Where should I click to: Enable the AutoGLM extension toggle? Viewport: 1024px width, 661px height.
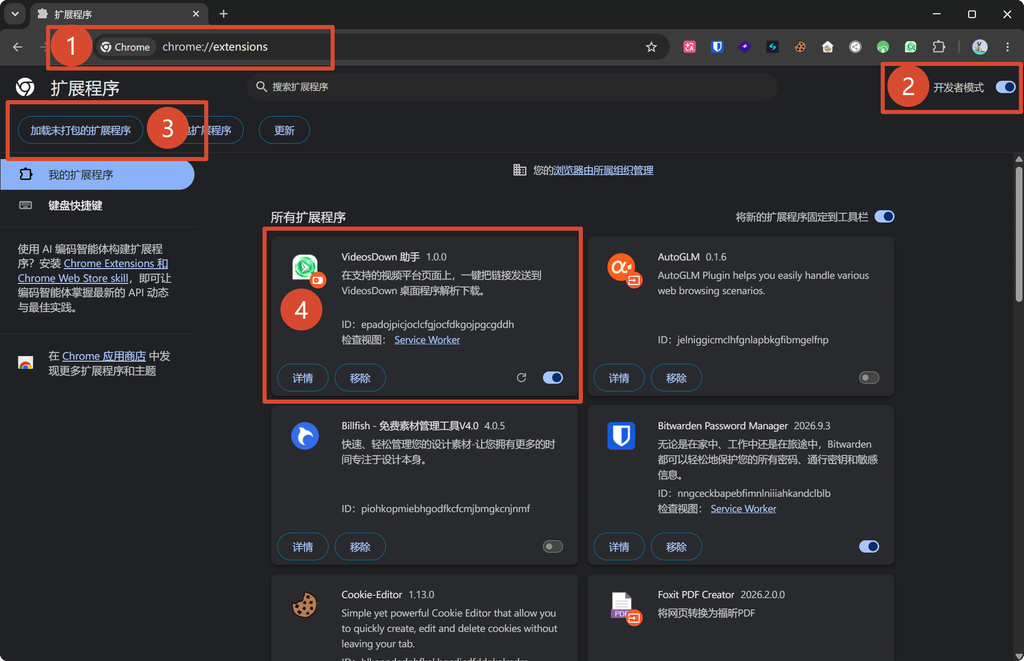pos(869,378)
